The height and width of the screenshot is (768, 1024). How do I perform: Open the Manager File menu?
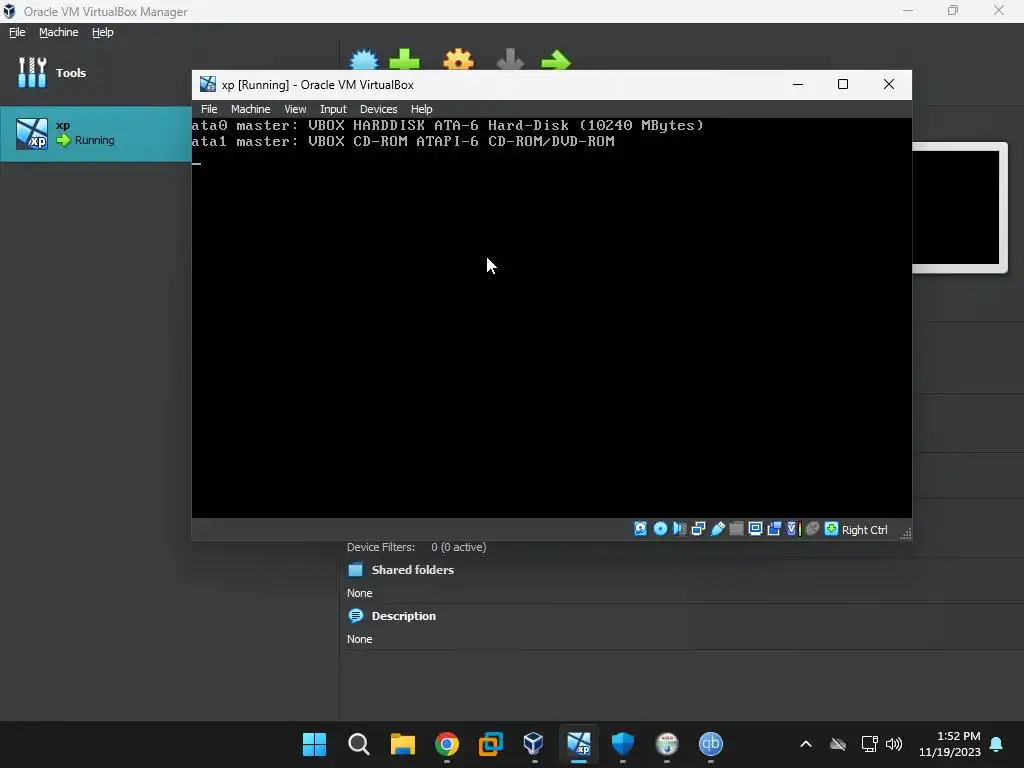coord(17,32)
